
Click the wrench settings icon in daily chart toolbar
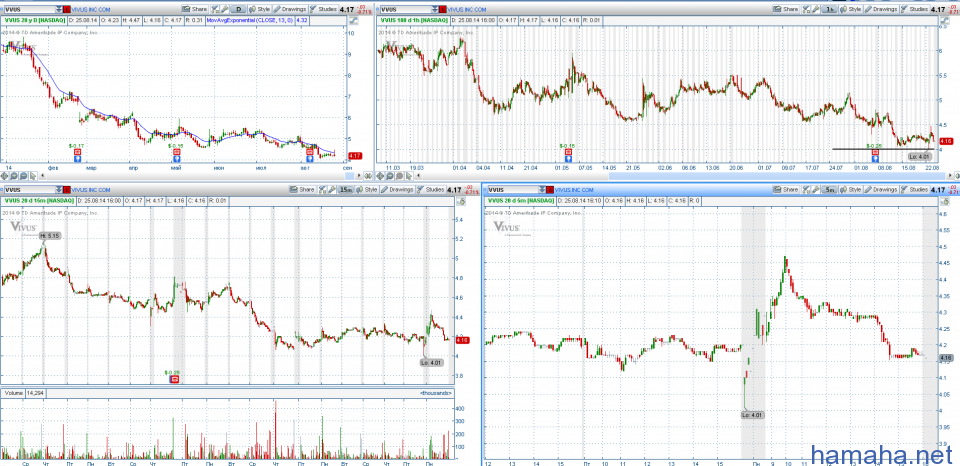pyautogui.click(x=224, y=9)
